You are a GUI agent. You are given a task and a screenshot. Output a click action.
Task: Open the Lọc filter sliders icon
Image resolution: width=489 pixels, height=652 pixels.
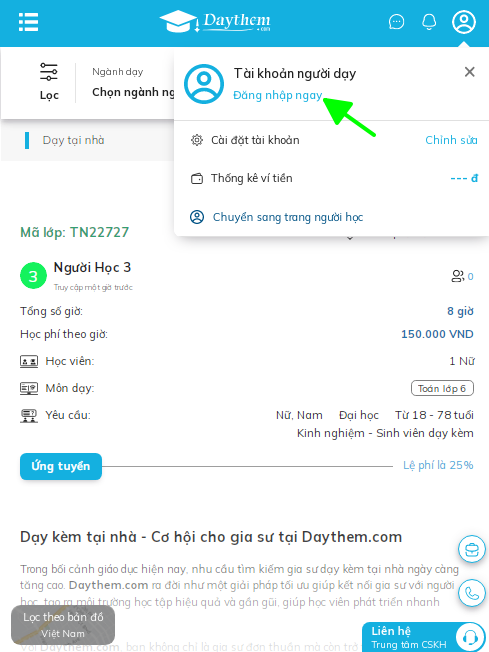(49, 72)
